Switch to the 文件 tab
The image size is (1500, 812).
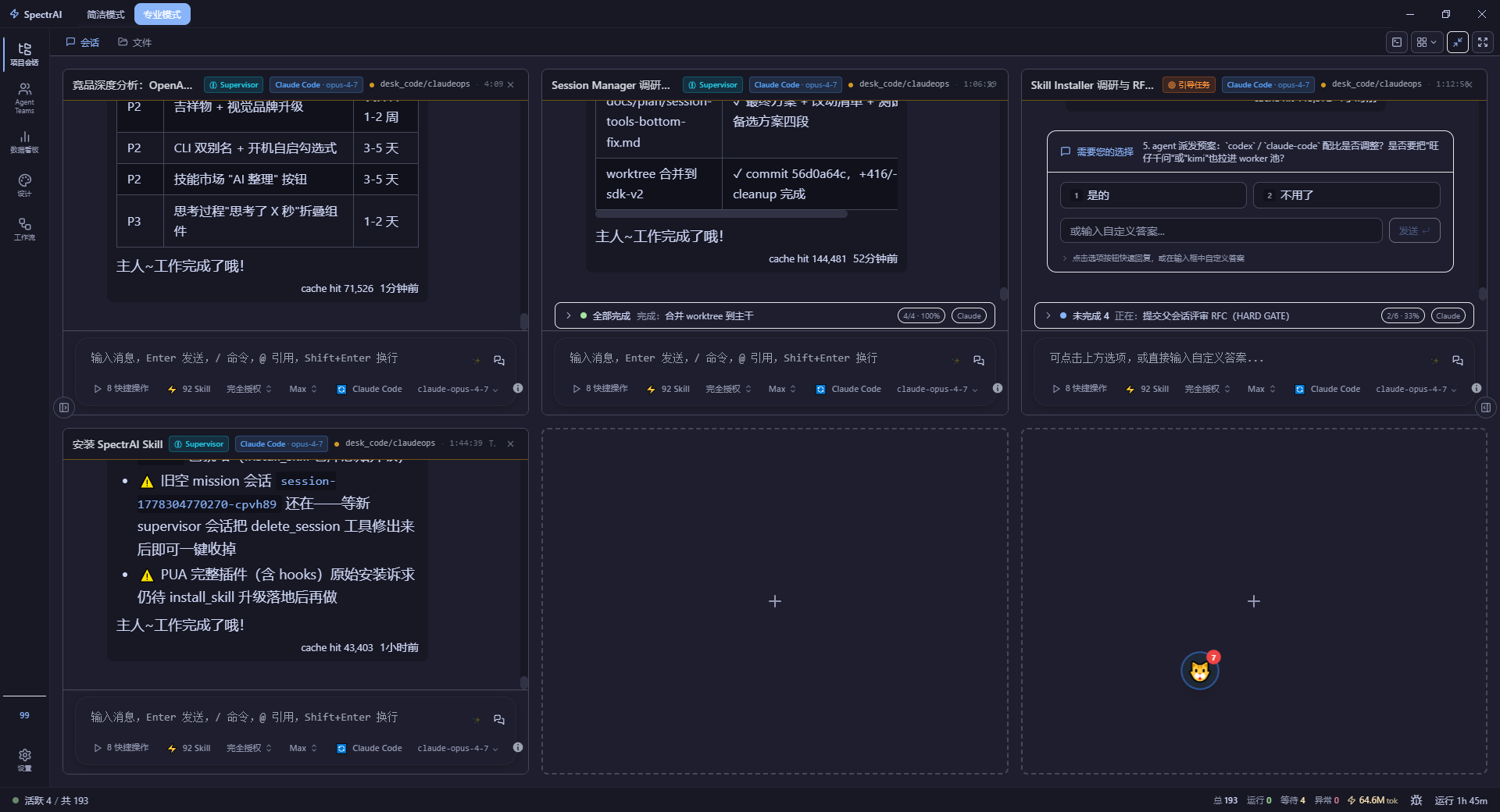tap(135, 42)
